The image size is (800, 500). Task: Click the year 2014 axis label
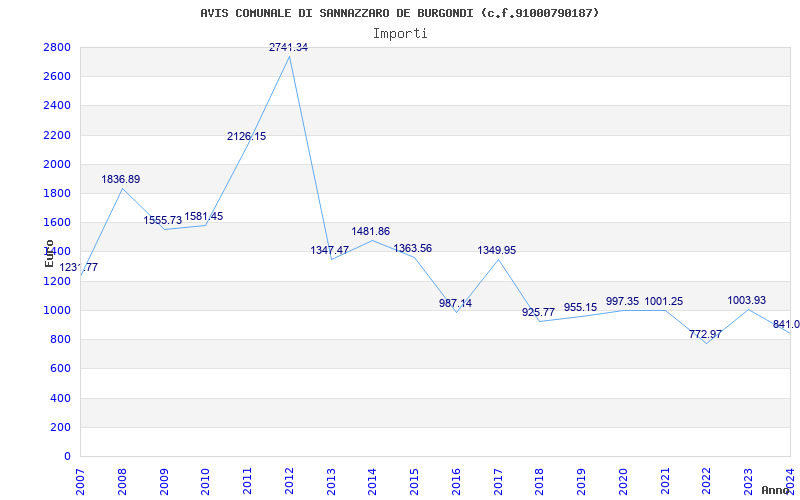373,482
